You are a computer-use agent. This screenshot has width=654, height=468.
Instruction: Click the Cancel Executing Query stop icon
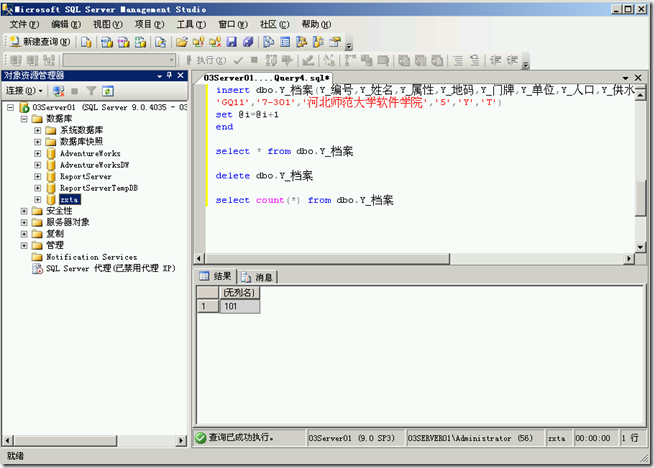tap(254, 60)
